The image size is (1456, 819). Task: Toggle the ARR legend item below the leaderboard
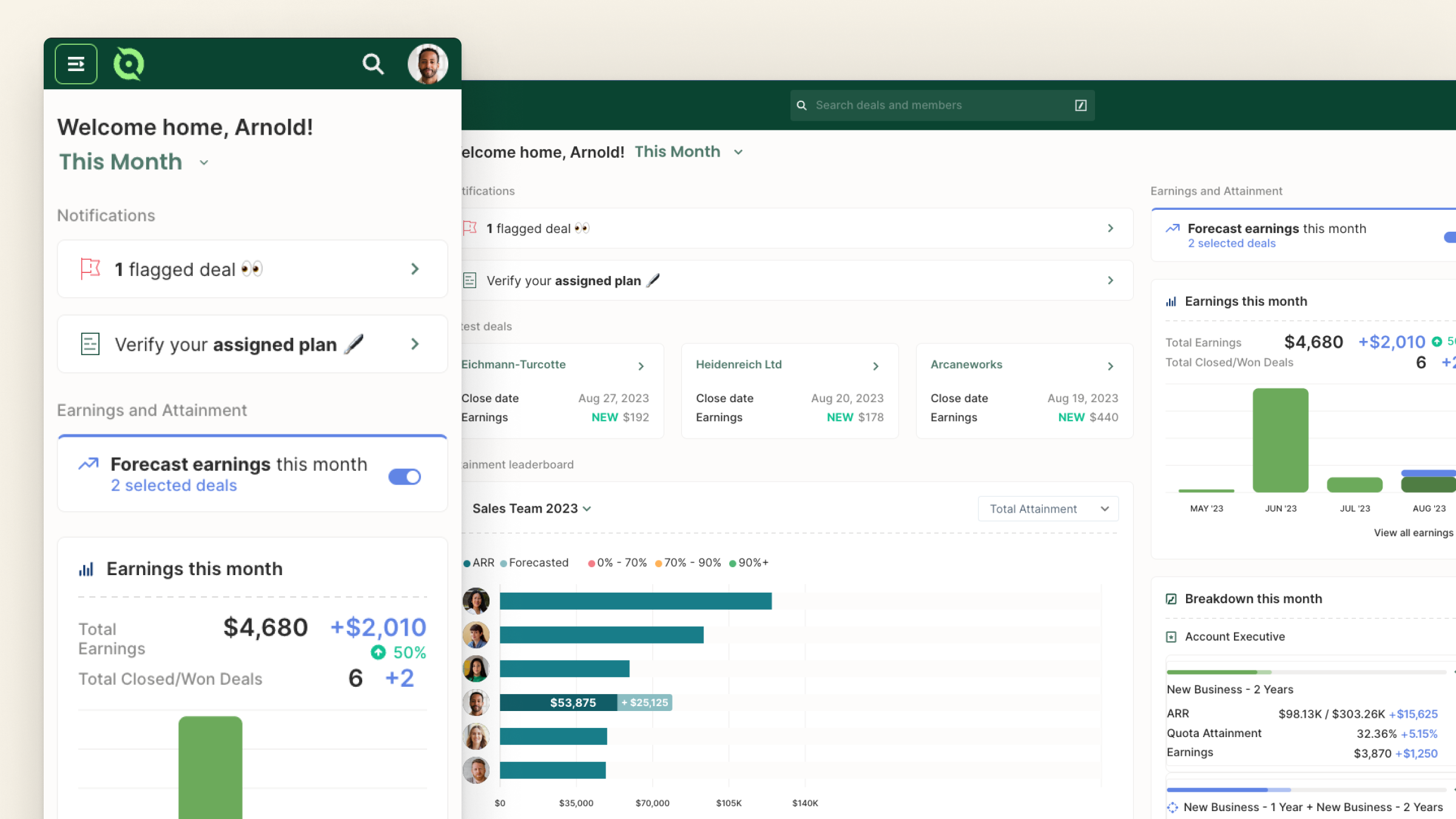(x=479, y=562)
